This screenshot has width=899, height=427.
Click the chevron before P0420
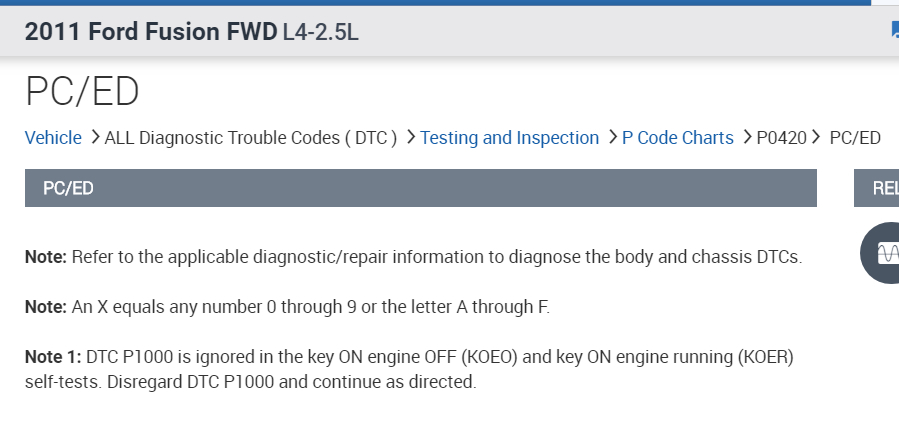(746, 138)
